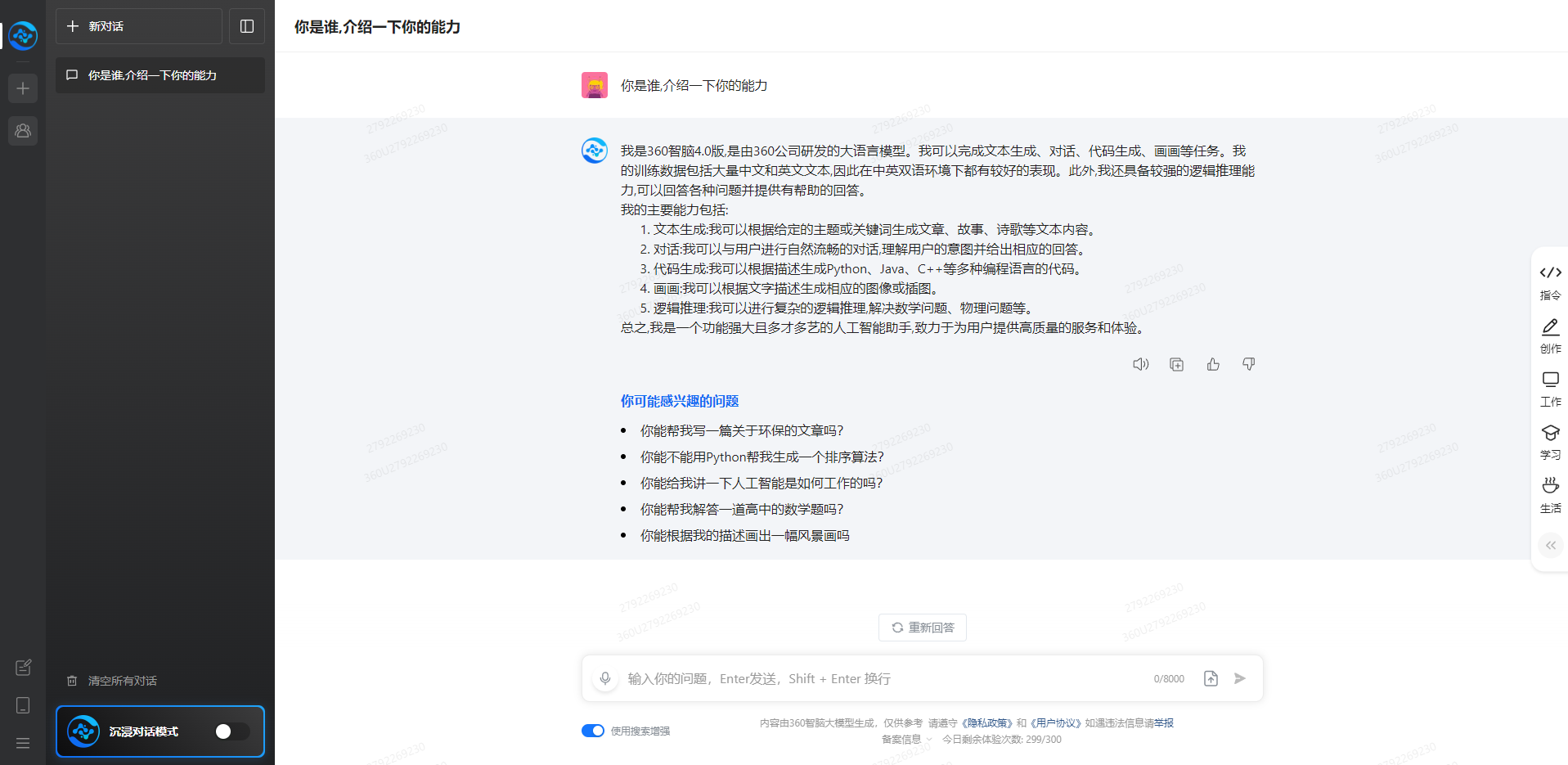Click the 沉浸对话模式 logo icon

pyautogui.click(x=83, y=731)
